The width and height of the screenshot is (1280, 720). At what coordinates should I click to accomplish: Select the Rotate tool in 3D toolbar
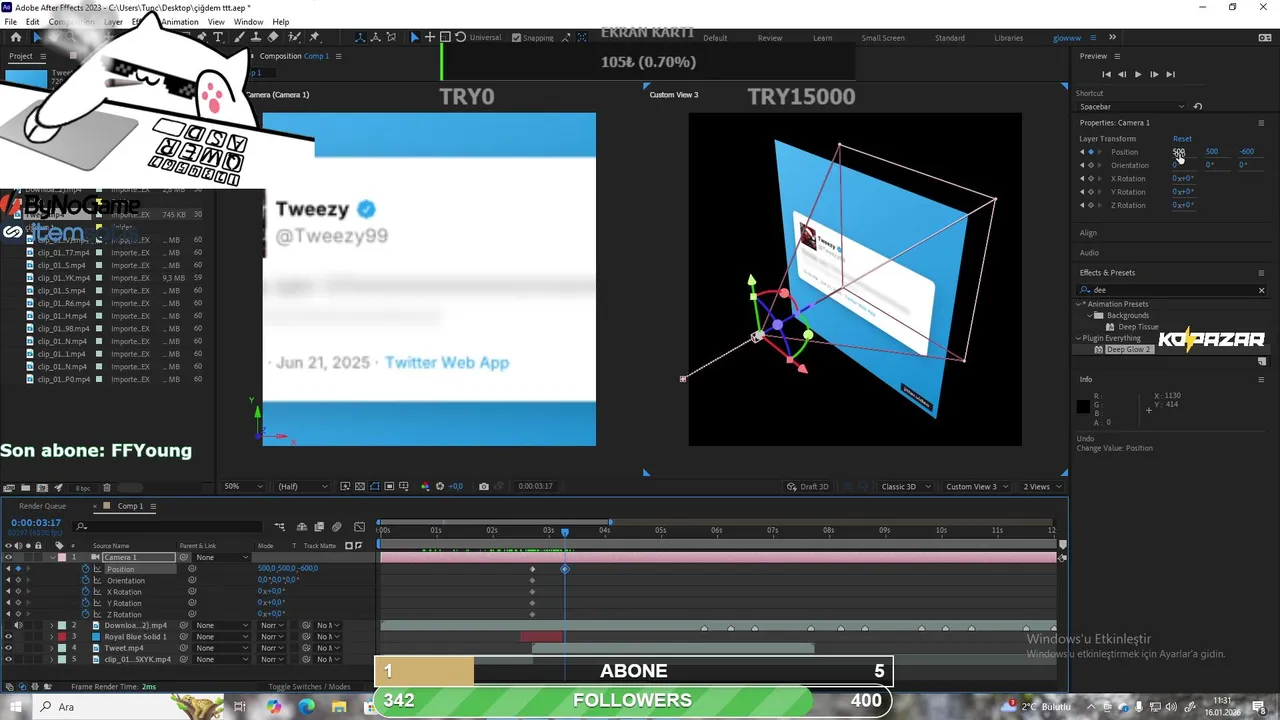pyautogui.click(x=460, y=37)
